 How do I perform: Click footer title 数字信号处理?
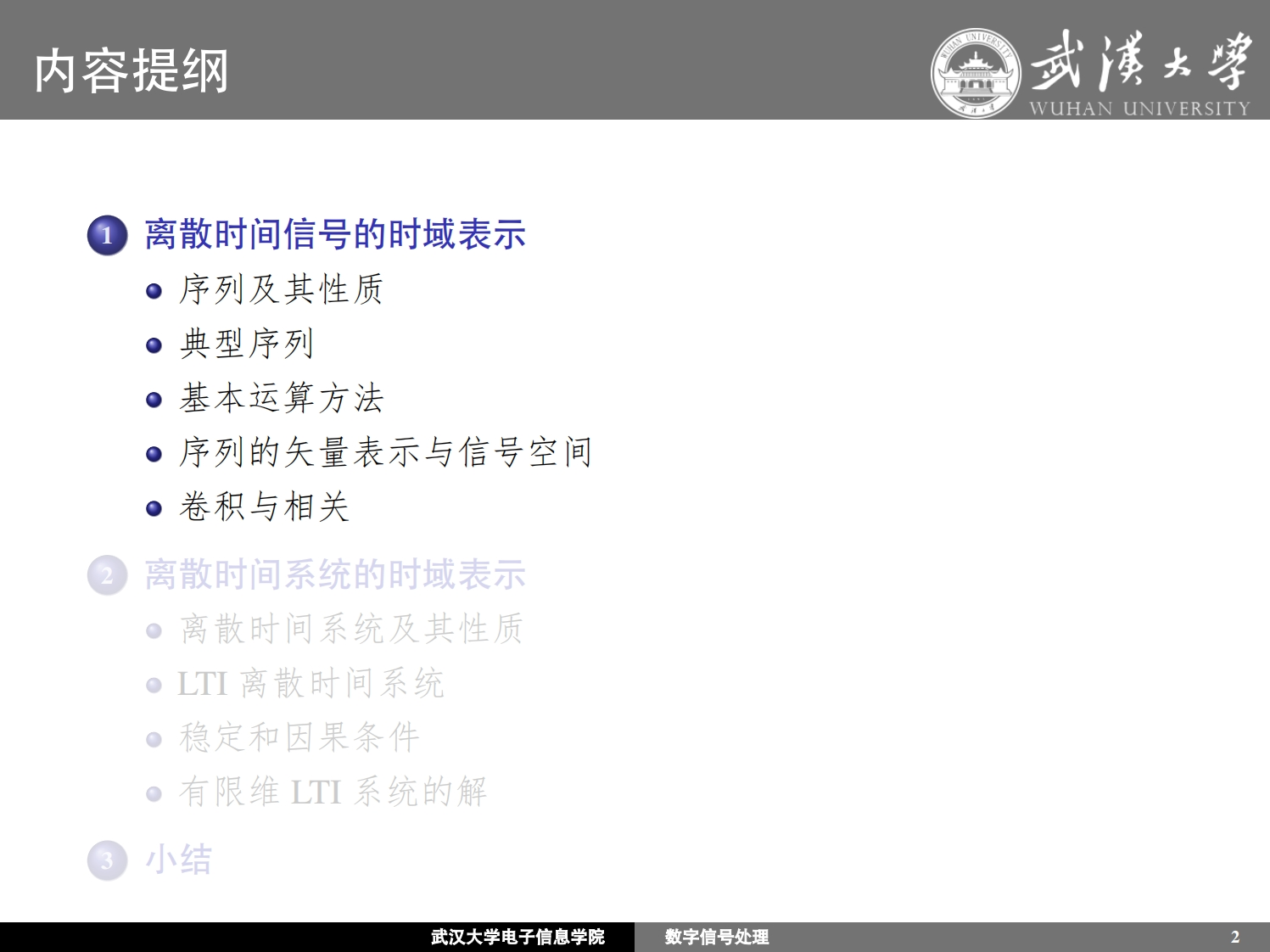(x=717, y=937)
